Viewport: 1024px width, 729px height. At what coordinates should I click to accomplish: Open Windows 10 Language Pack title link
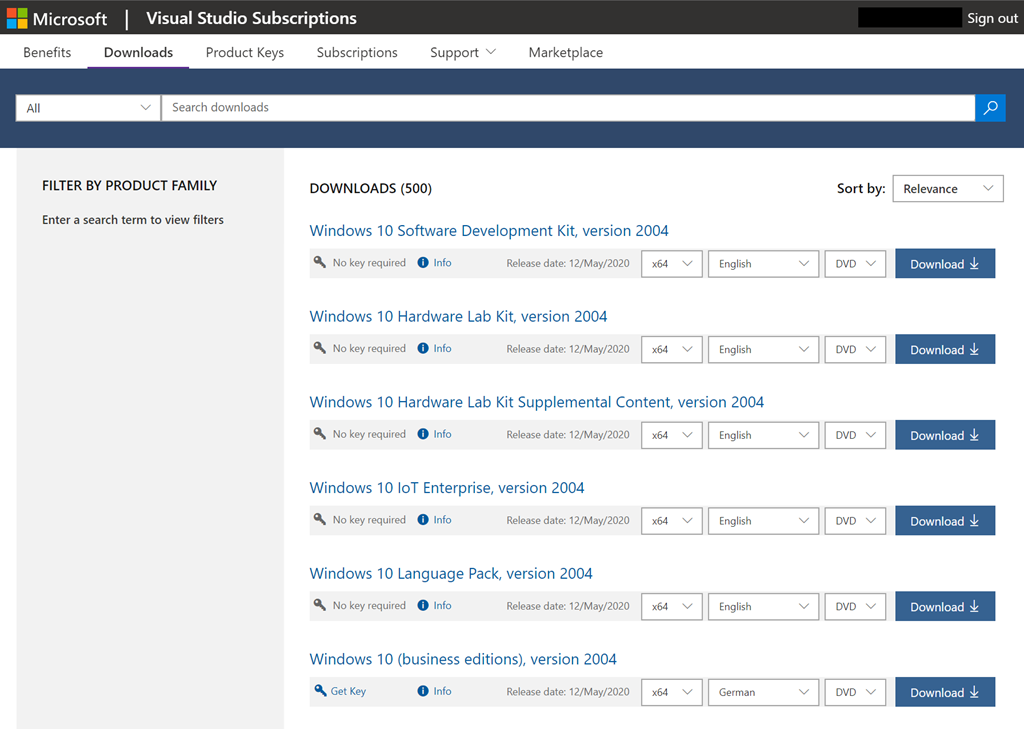(451, 574)
